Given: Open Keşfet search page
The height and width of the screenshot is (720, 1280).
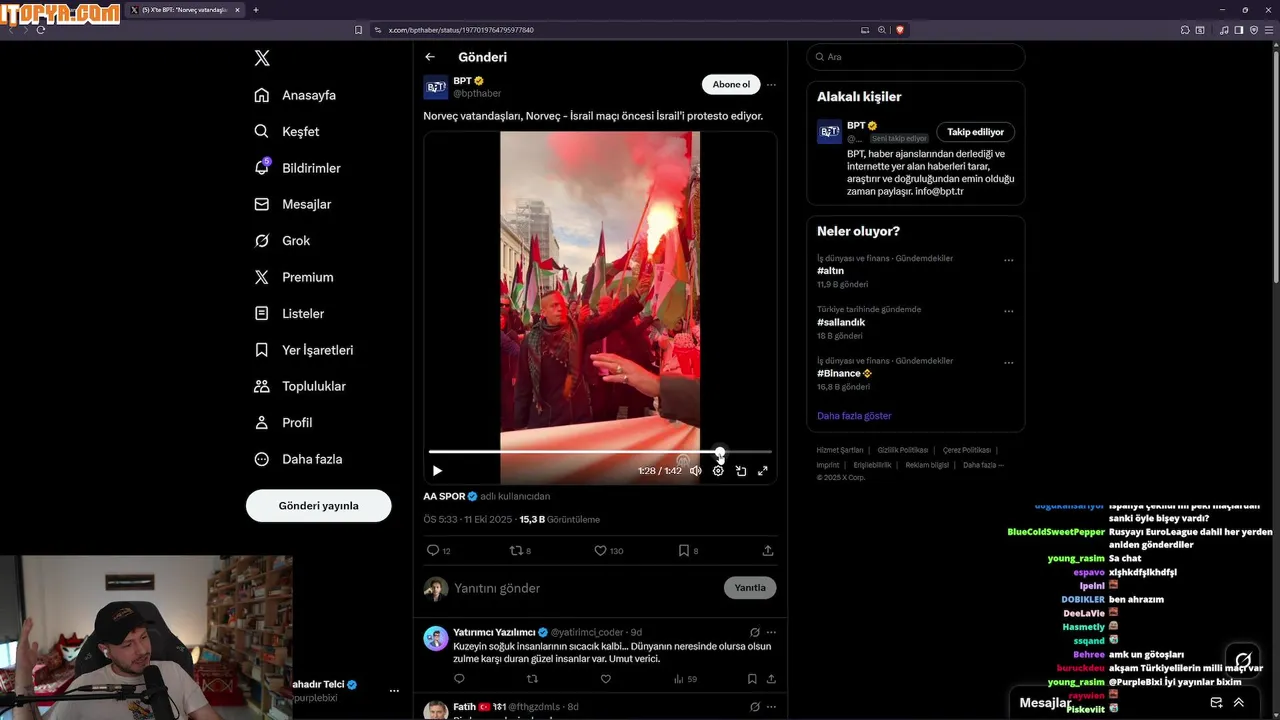Looking at the screenshot, I should coord(287,131).
